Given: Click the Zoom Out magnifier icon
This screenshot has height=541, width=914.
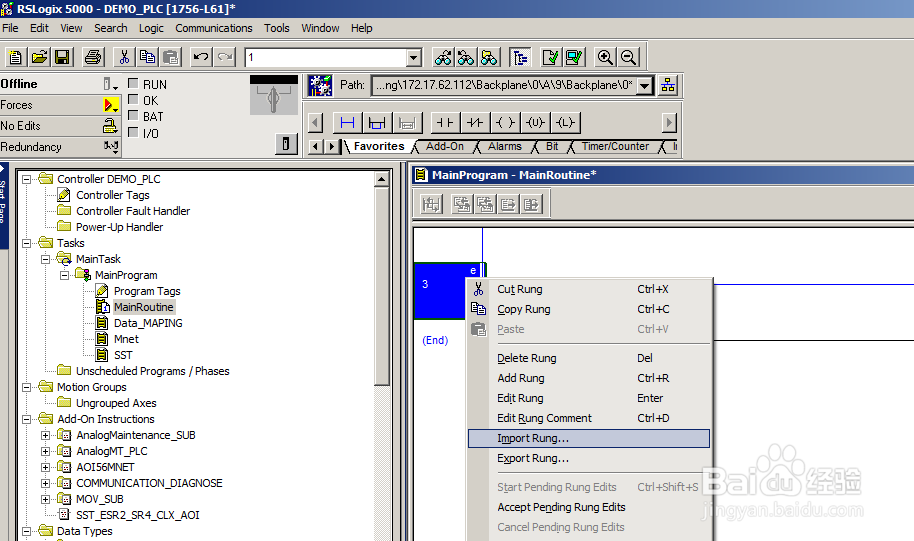Looking at the screenshot, I should click(x=628, y=57).
